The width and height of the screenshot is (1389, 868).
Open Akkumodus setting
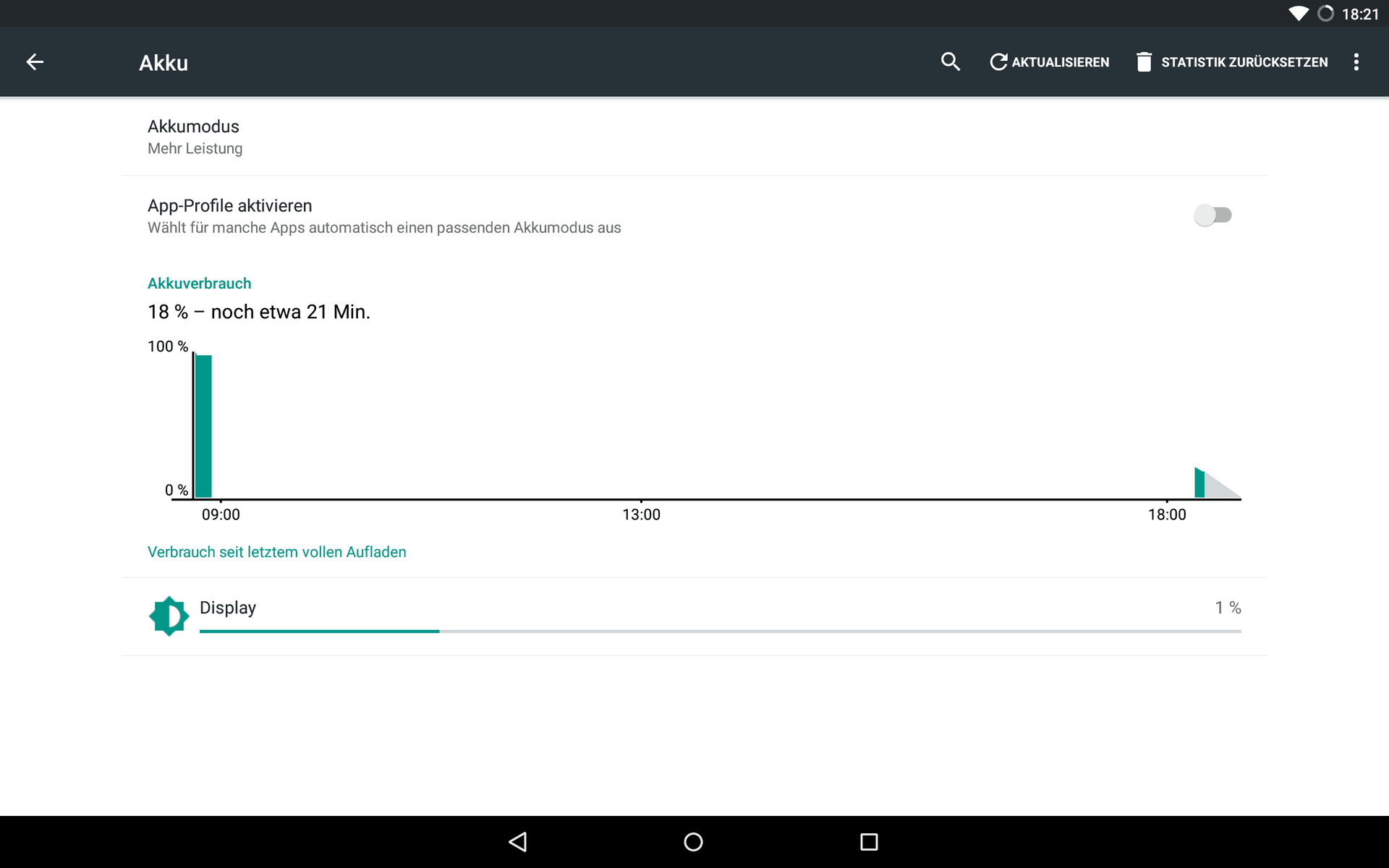[x=694, y=137]
